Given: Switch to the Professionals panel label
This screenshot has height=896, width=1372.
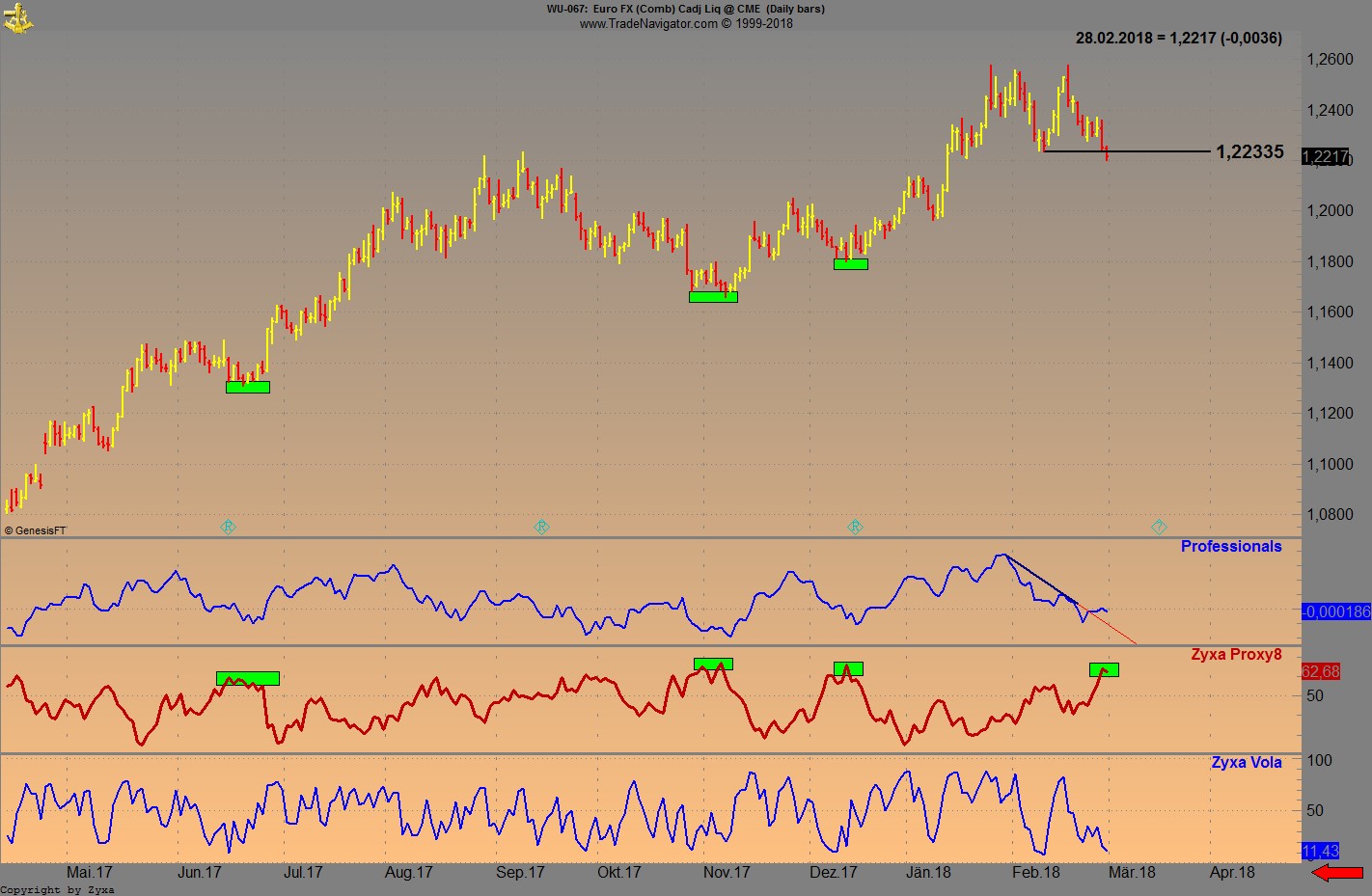Looking at the screenshot, I should point(1231,546).
